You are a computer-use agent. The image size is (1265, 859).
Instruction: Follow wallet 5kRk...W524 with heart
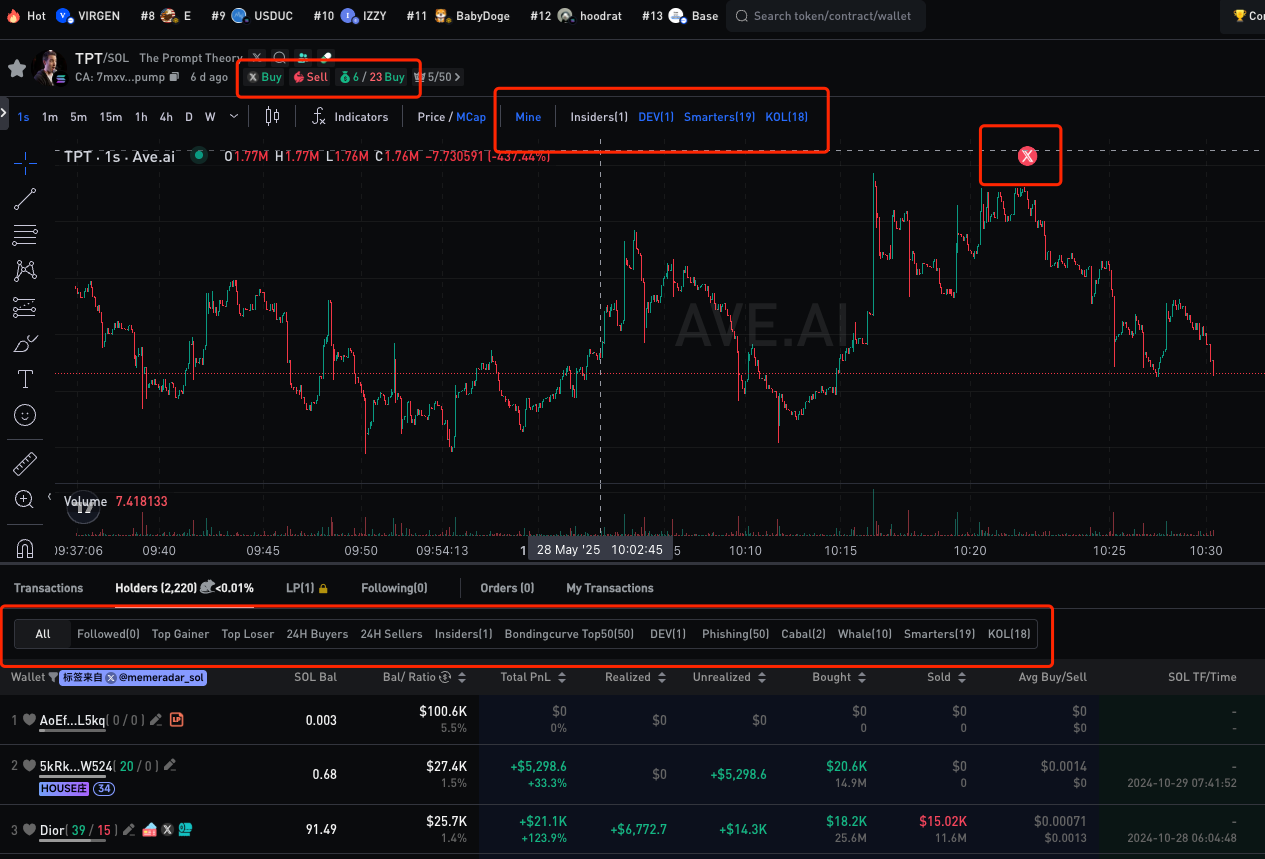29,765
